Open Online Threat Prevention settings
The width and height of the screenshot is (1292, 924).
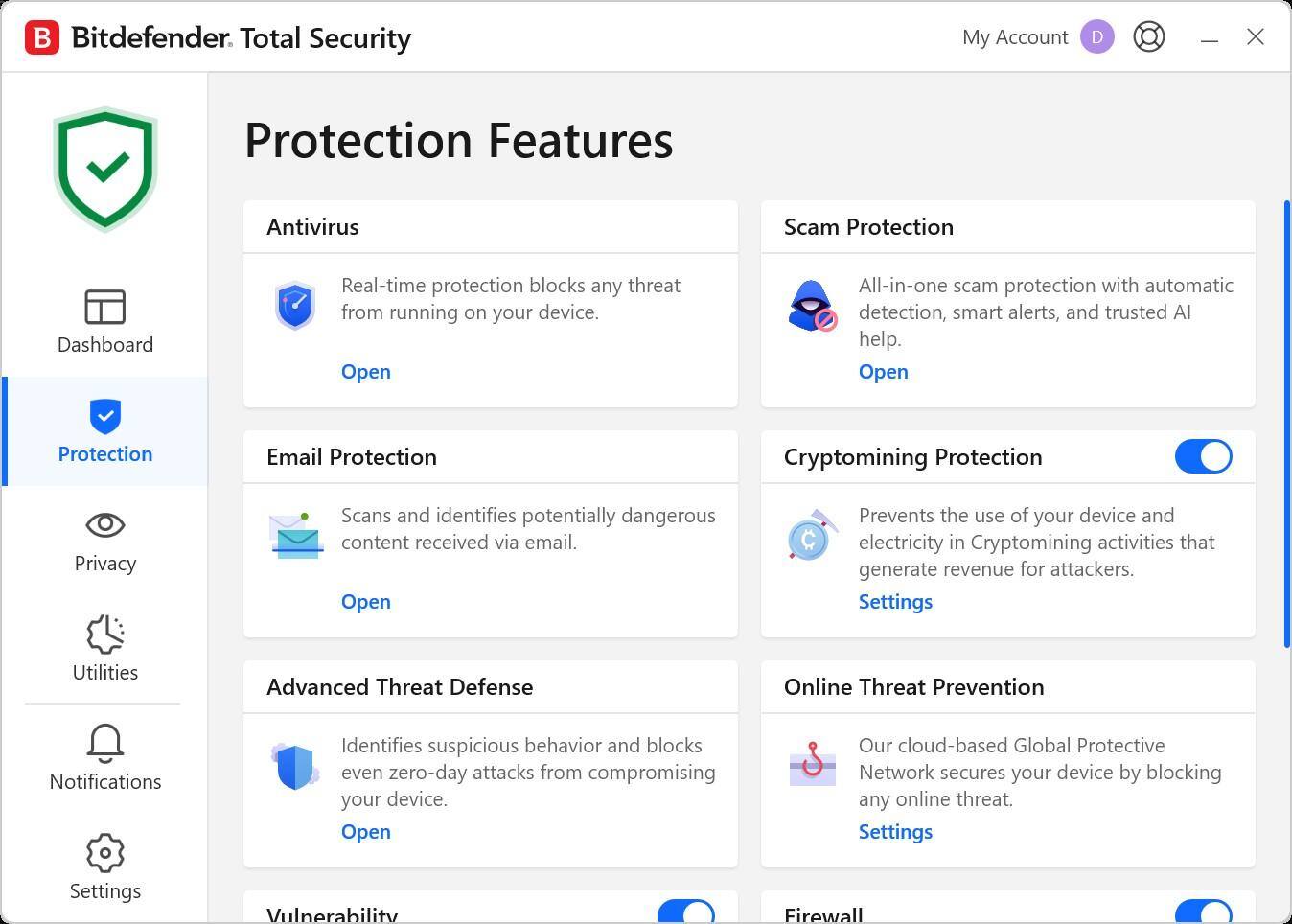(895, 831)
